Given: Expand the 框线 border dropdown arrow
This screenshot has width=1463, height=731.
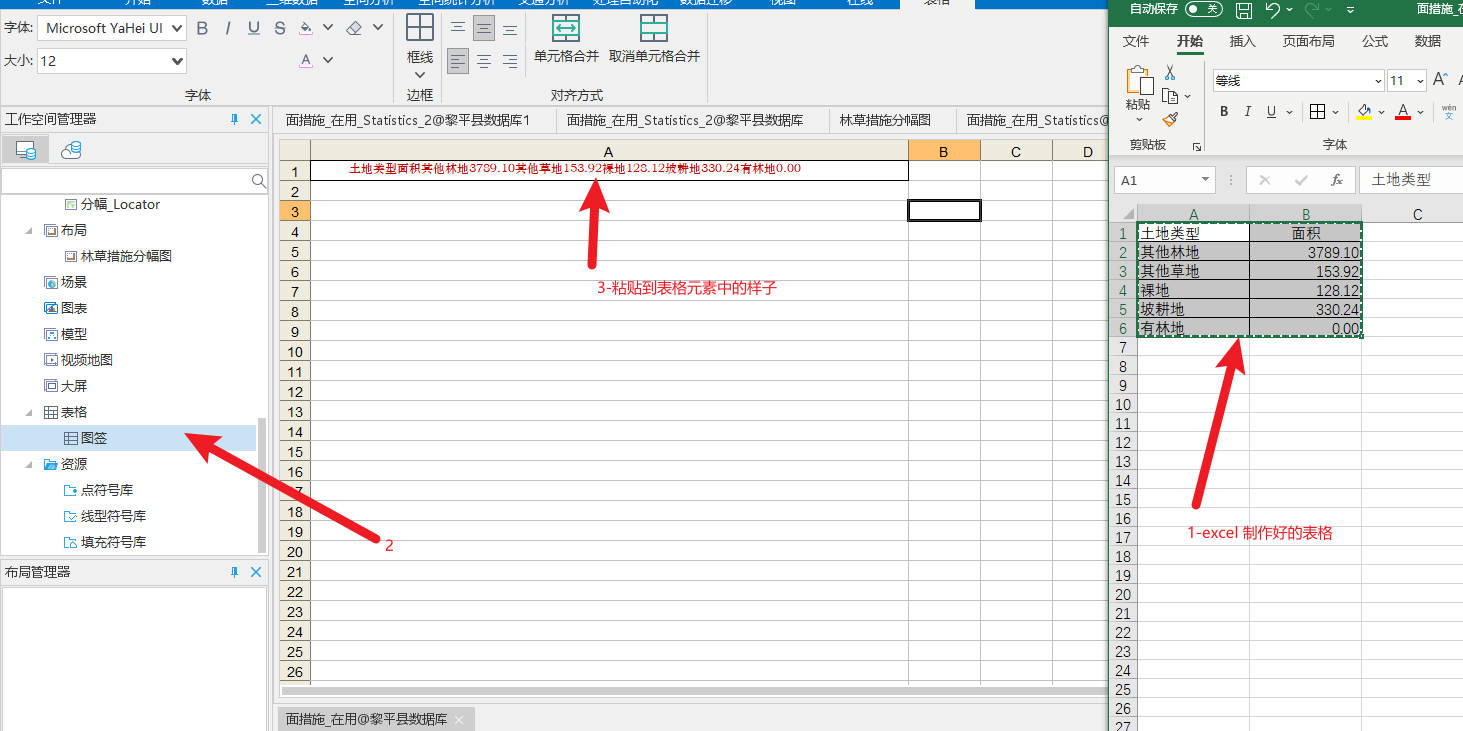Looking at the screenshot, I should [420, 75].
